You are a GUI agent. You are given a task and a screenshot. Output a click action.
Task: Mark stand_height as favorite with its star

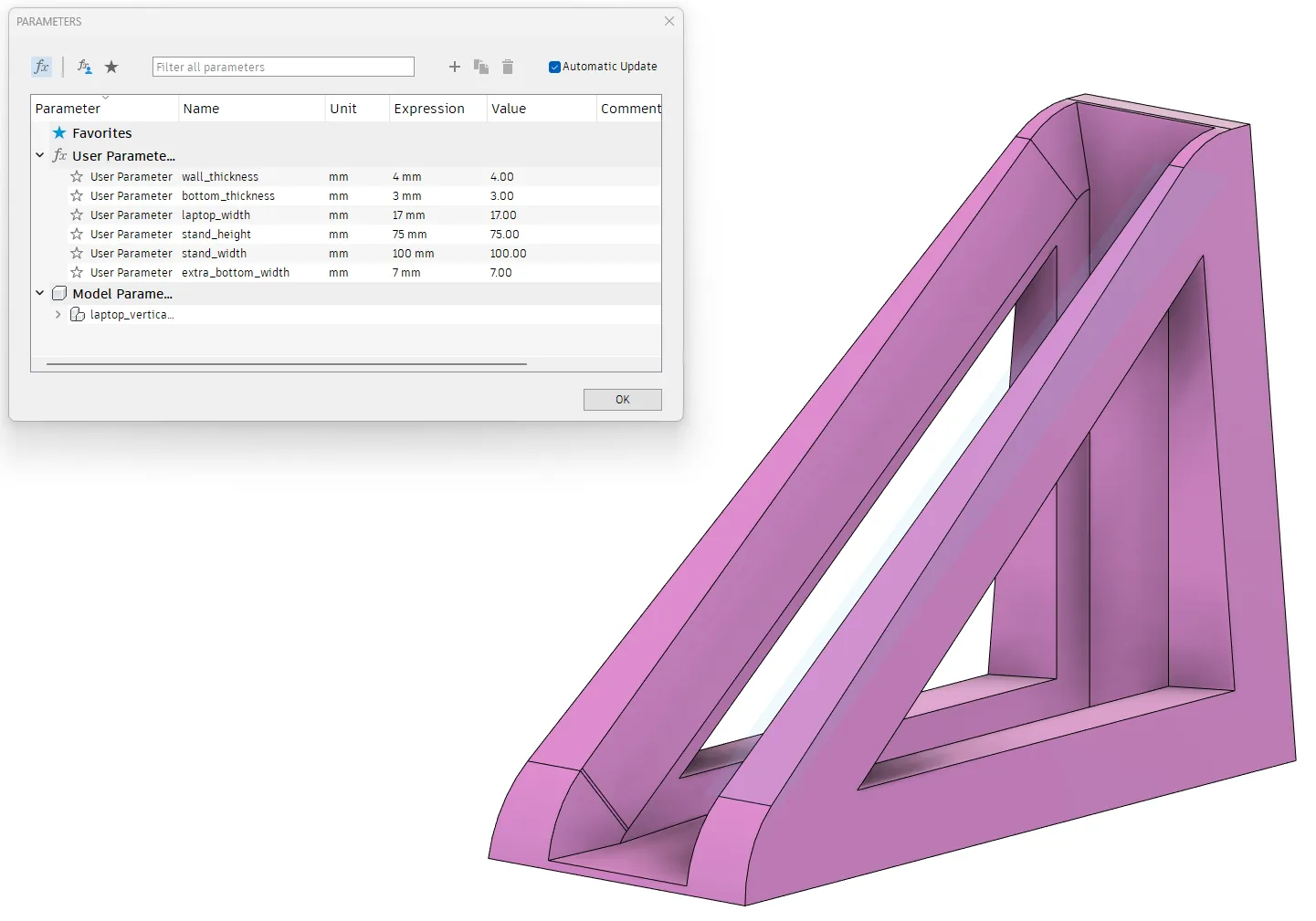77,235
